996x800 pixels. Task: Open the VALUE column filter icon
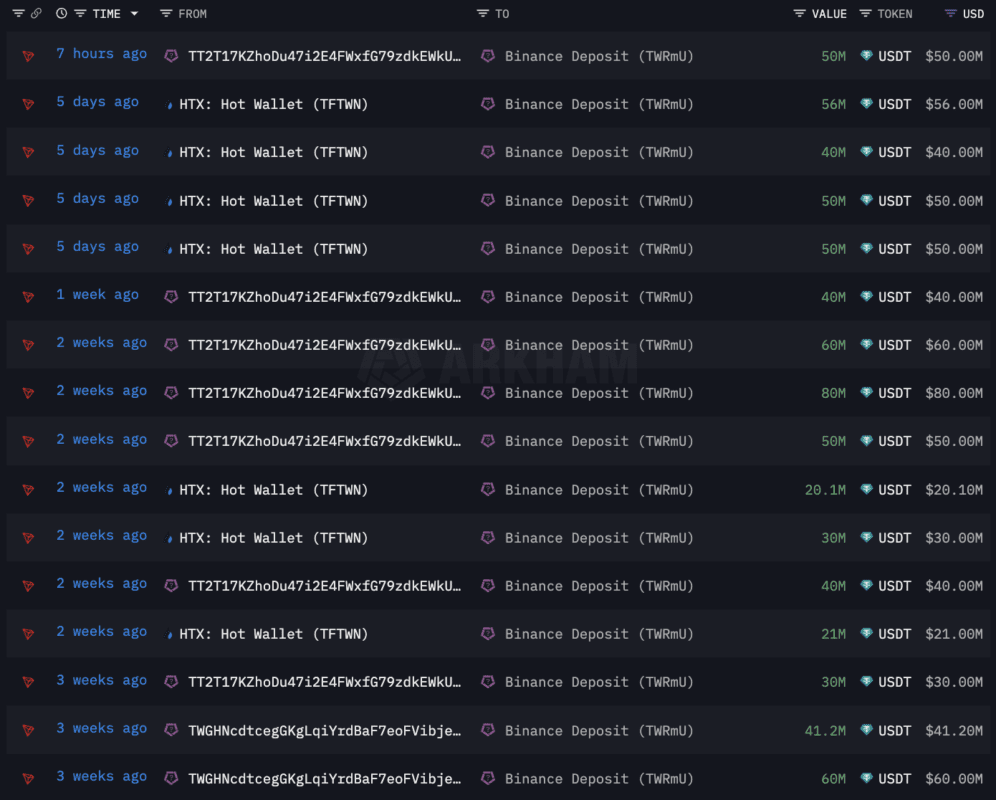800,13
